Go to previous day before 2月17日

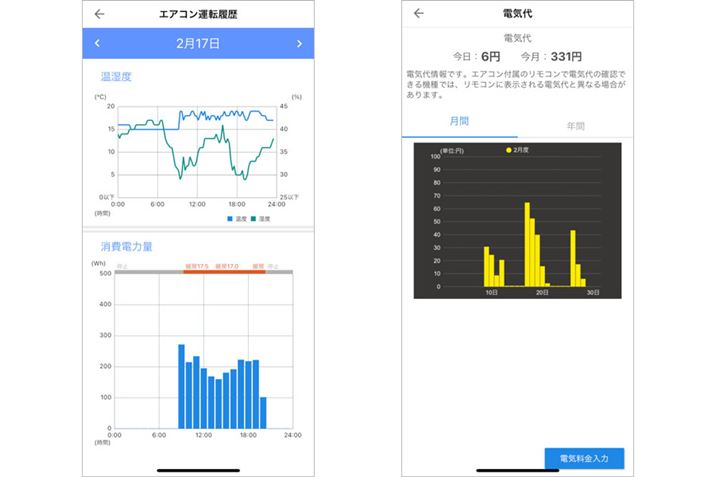[97, 43]
